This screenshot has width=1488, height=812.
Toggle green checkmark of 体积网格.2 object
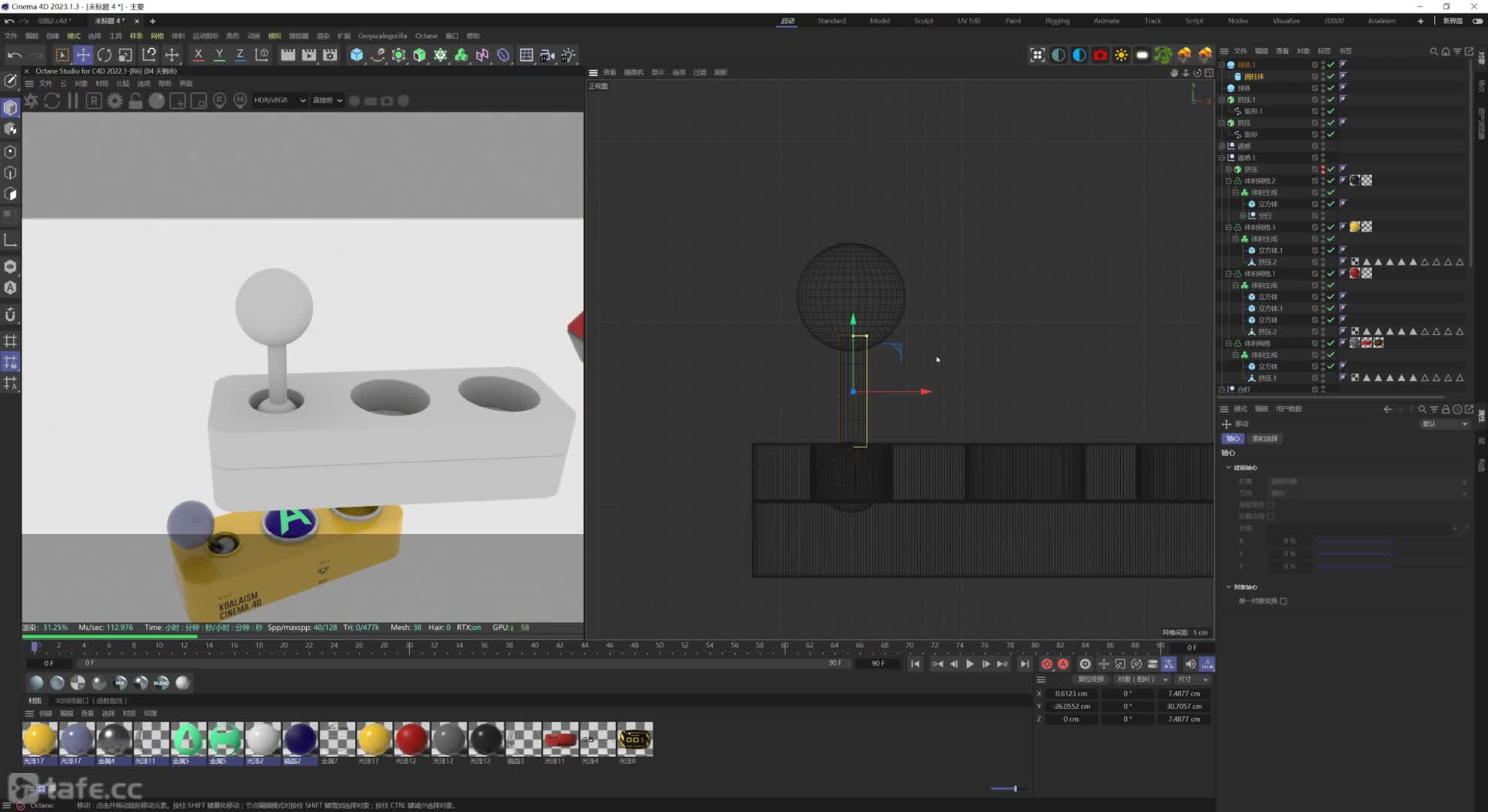1331,180
